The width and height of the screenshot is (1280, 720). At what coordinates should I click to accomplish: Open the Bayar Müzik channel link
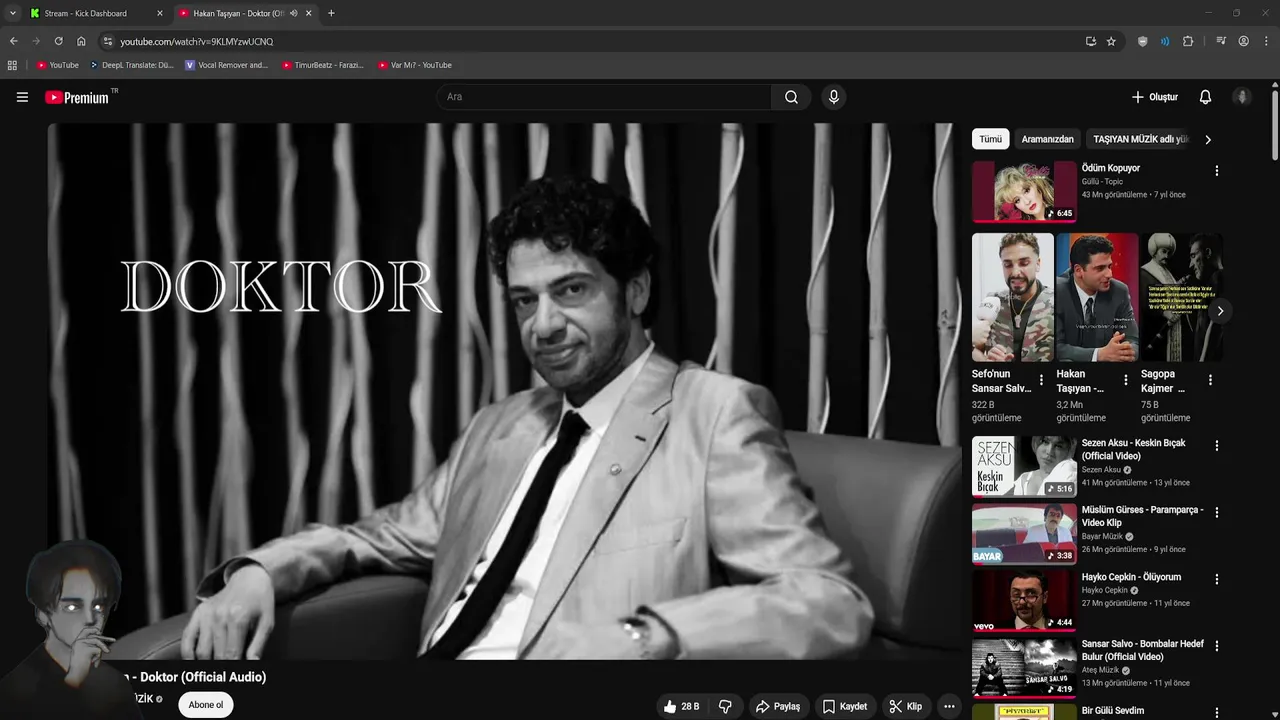click(x=1101, y=536)
